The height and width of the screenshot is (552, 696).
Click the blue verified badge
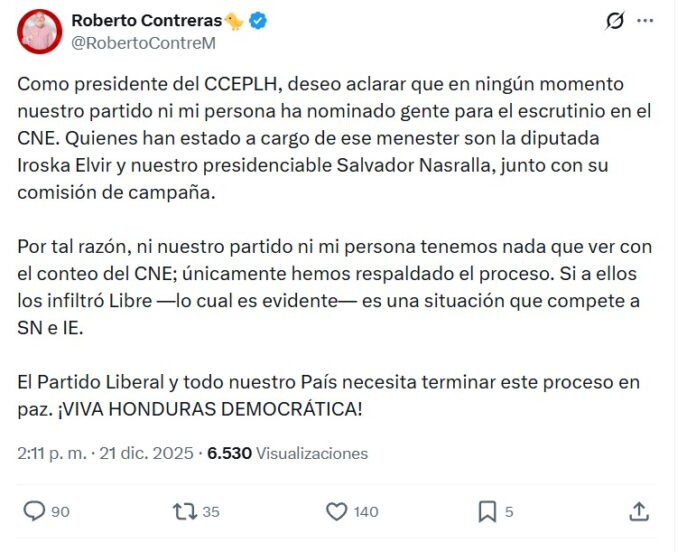coord(258,21)
